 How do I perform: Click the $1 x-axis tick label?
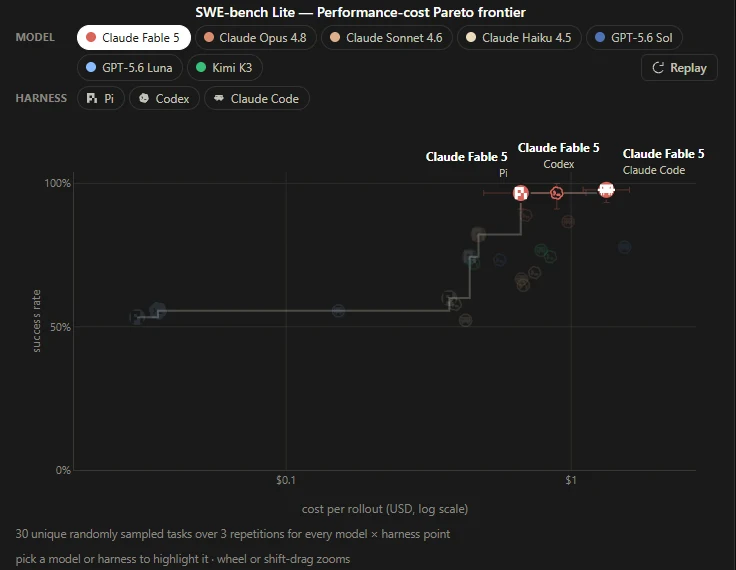point(571,480)
